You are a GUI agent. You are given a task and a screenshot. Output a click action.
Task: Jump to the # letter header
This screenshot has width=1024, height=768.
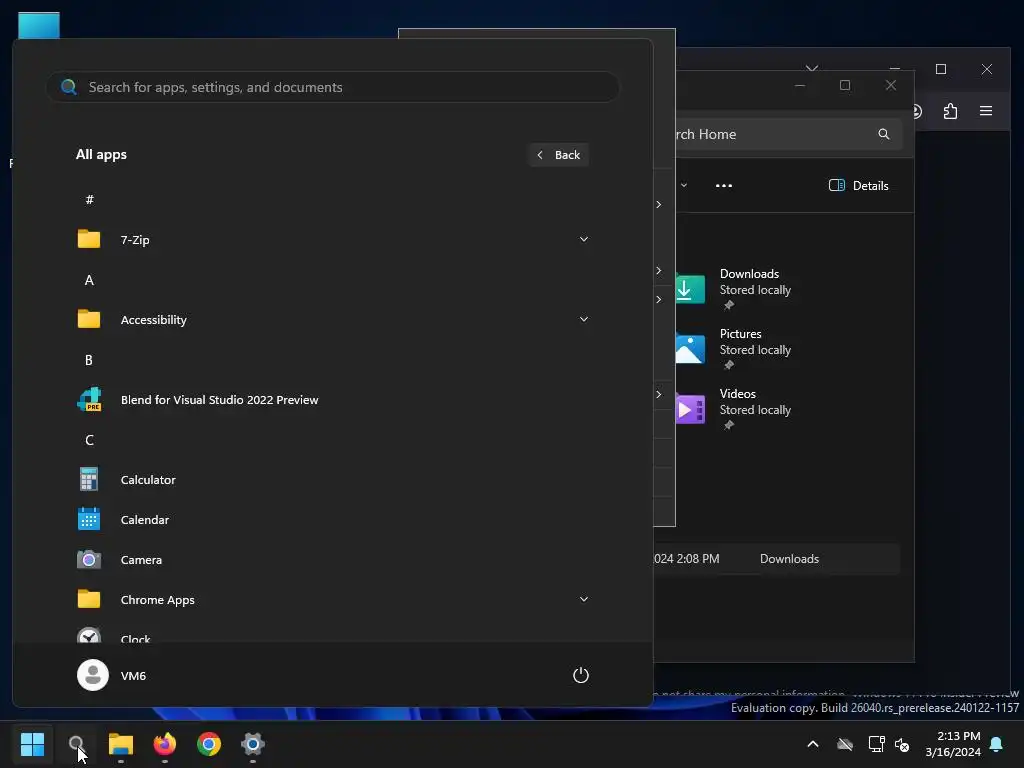pos(89,200)
